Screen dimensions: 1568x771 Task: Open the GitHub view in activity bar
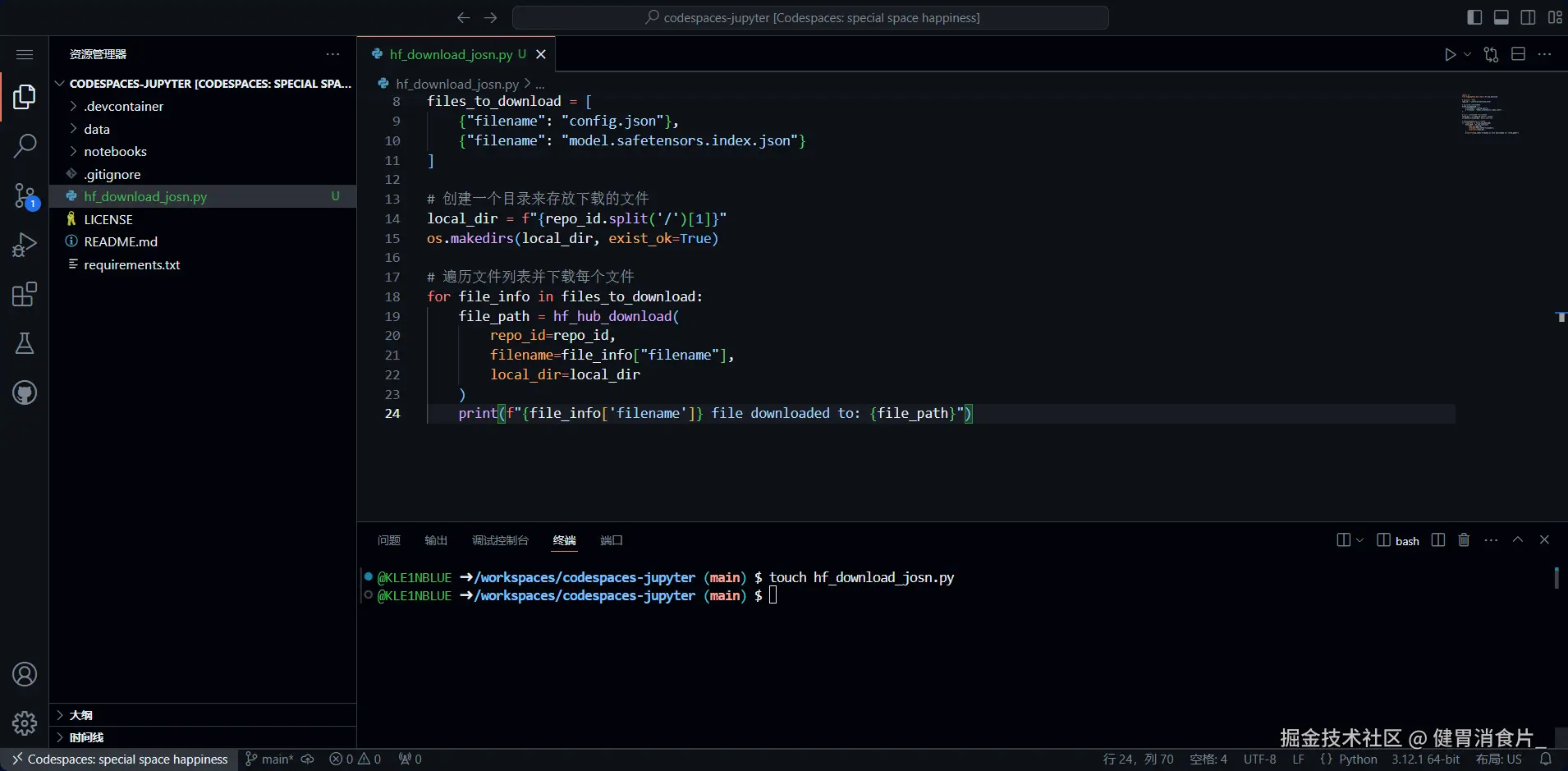(25, 392)
